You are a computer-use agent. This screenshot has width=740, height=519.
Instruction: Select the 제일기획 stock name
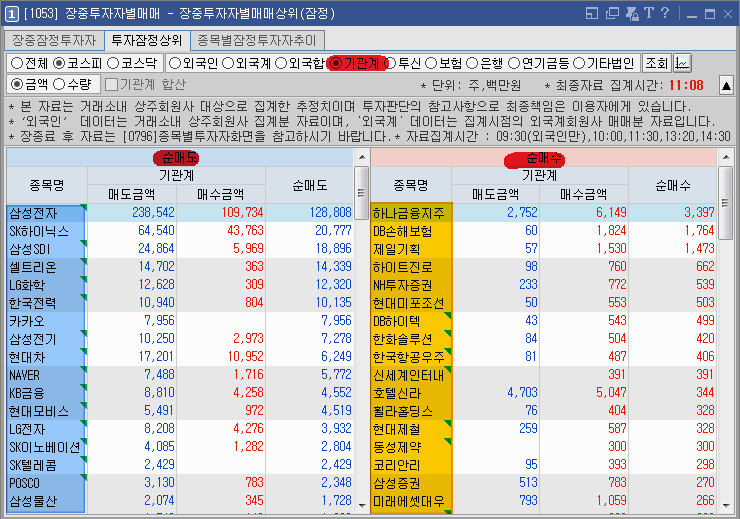(x=396, y=249)
